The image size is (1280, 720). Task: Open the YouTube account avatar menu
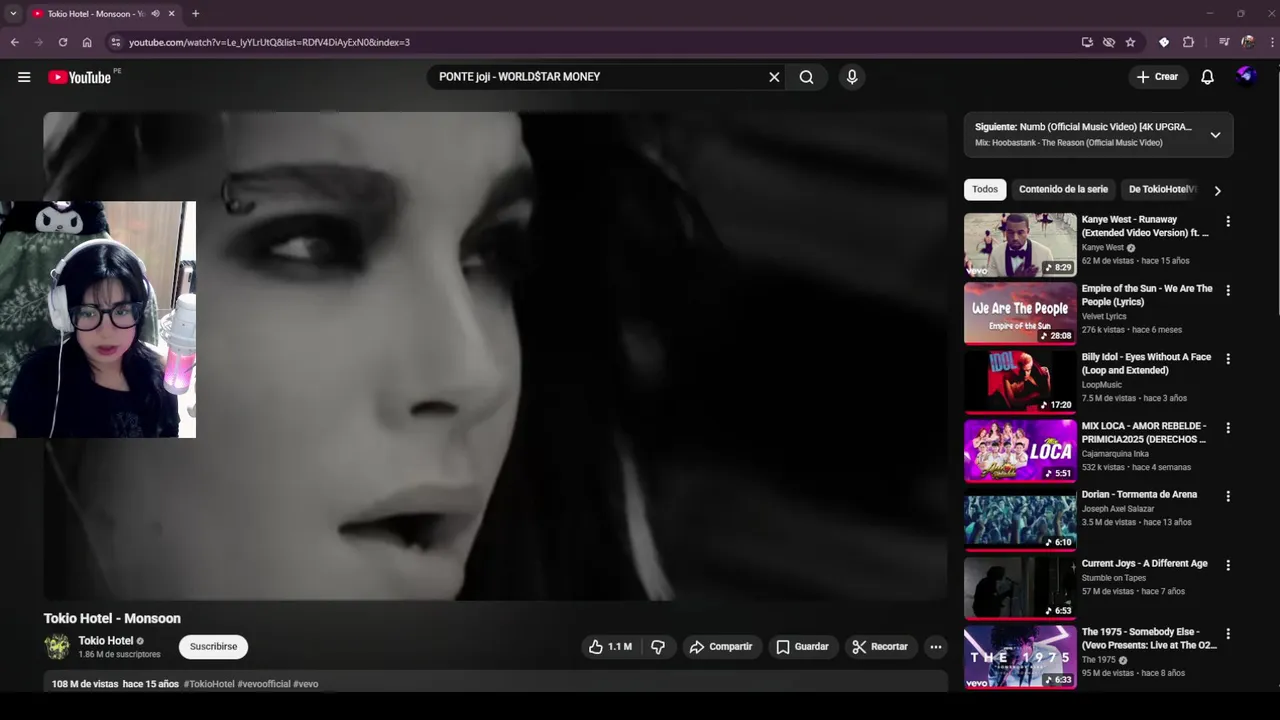(x=1246, y=76)
